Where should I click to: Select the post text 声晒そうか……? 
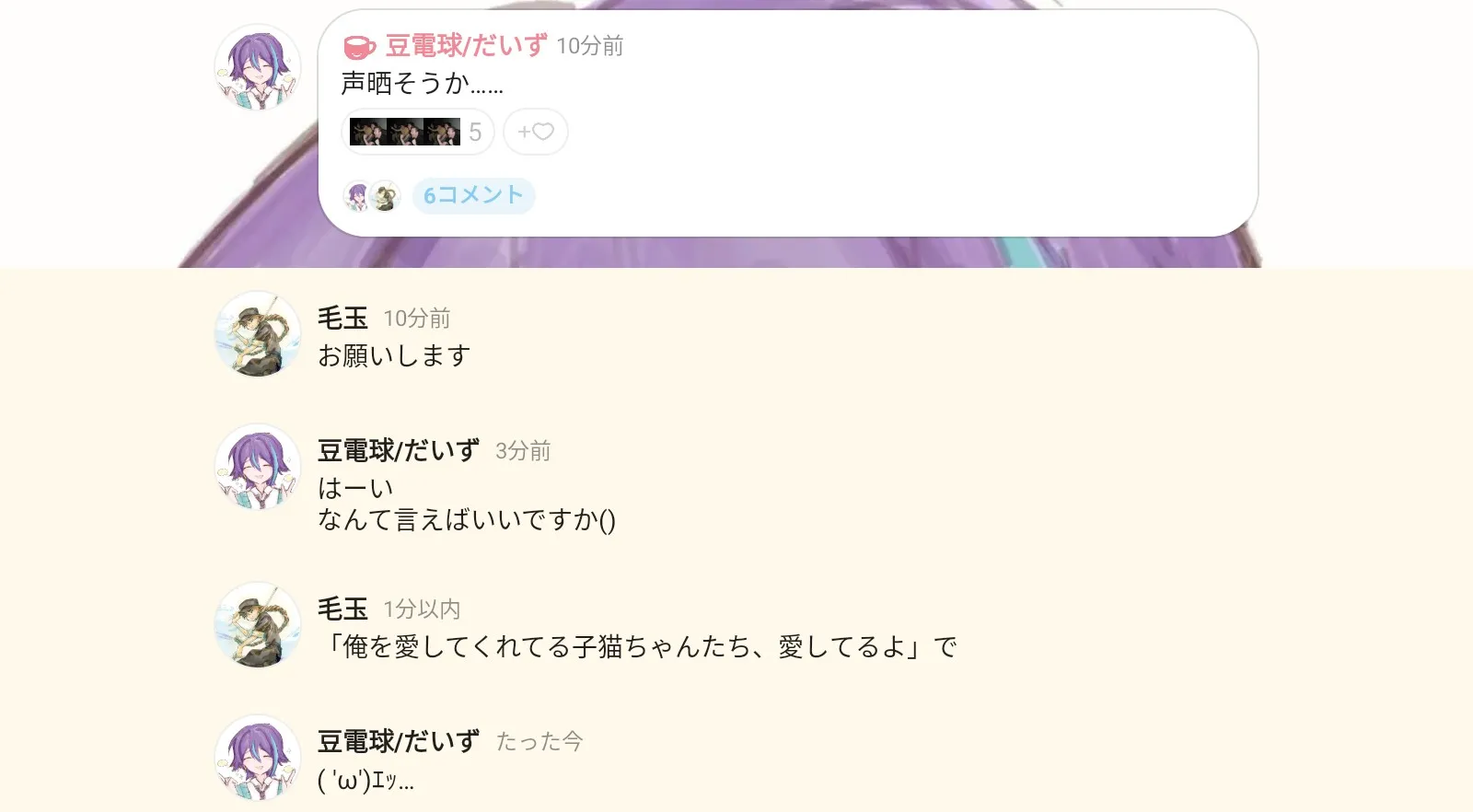coord(423,84)
